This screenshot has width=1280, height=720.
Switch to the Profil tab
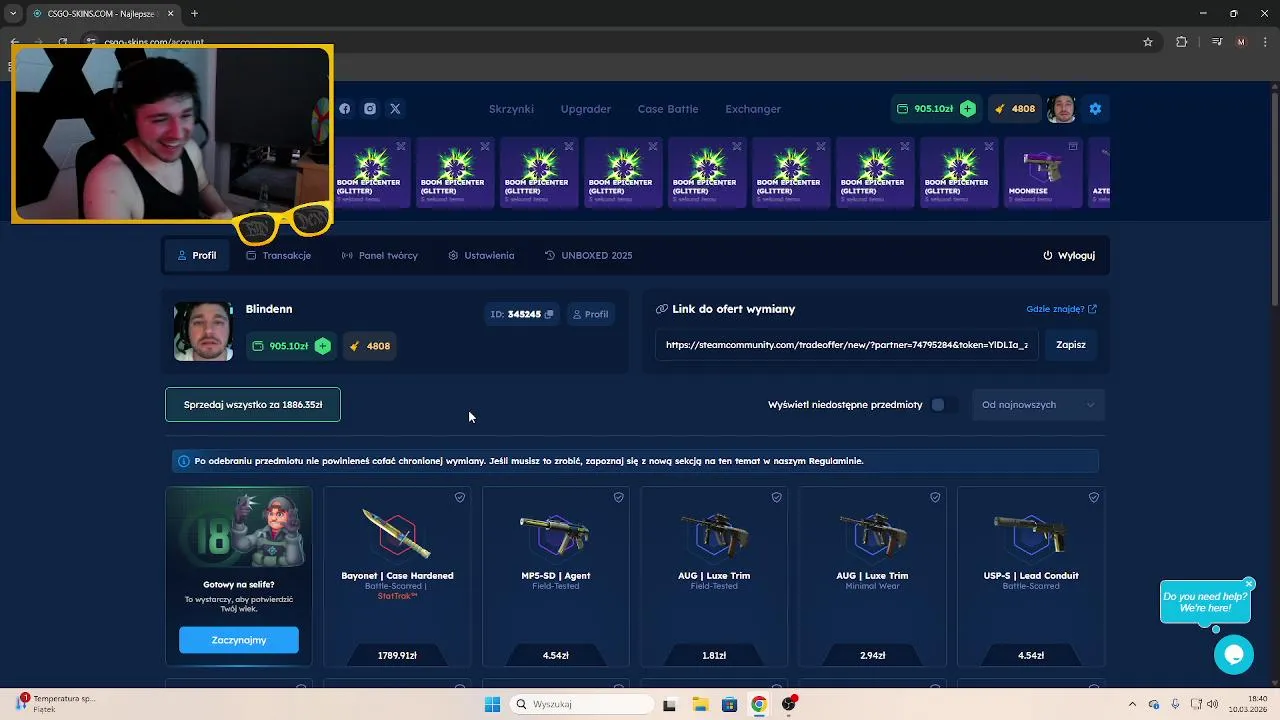197,255
